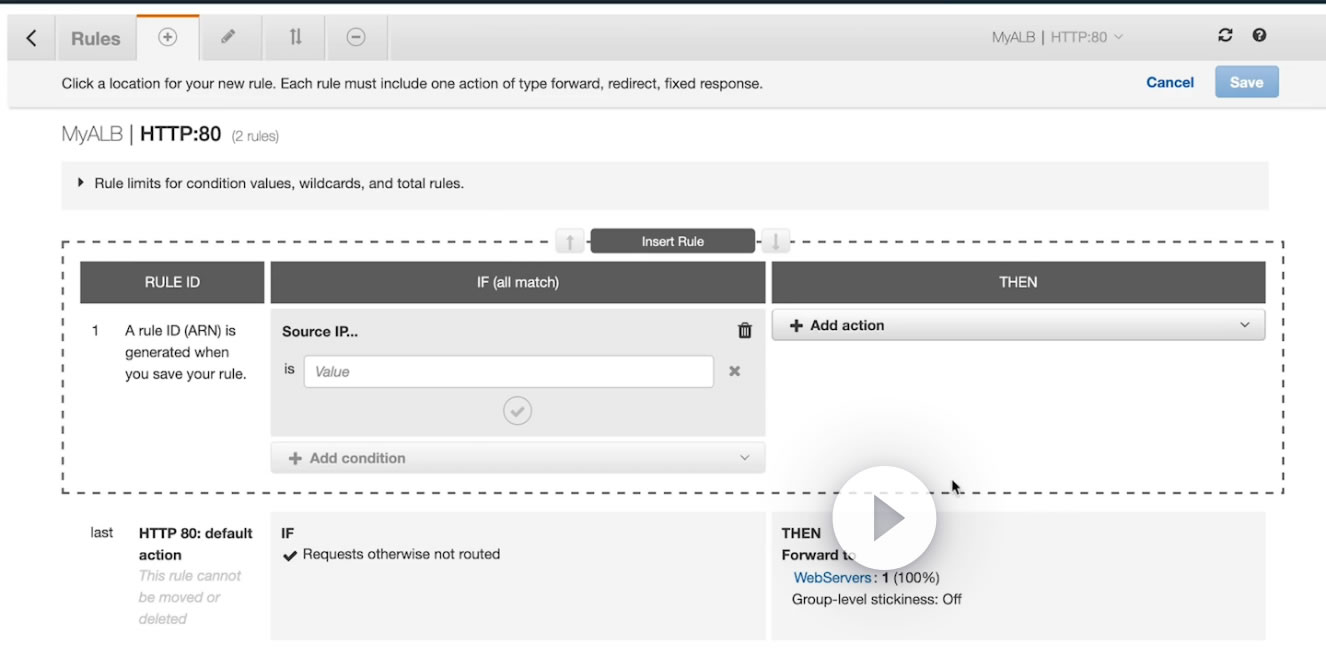Click the Save button
The image size is (1326, 671).
click(1246, 83)
